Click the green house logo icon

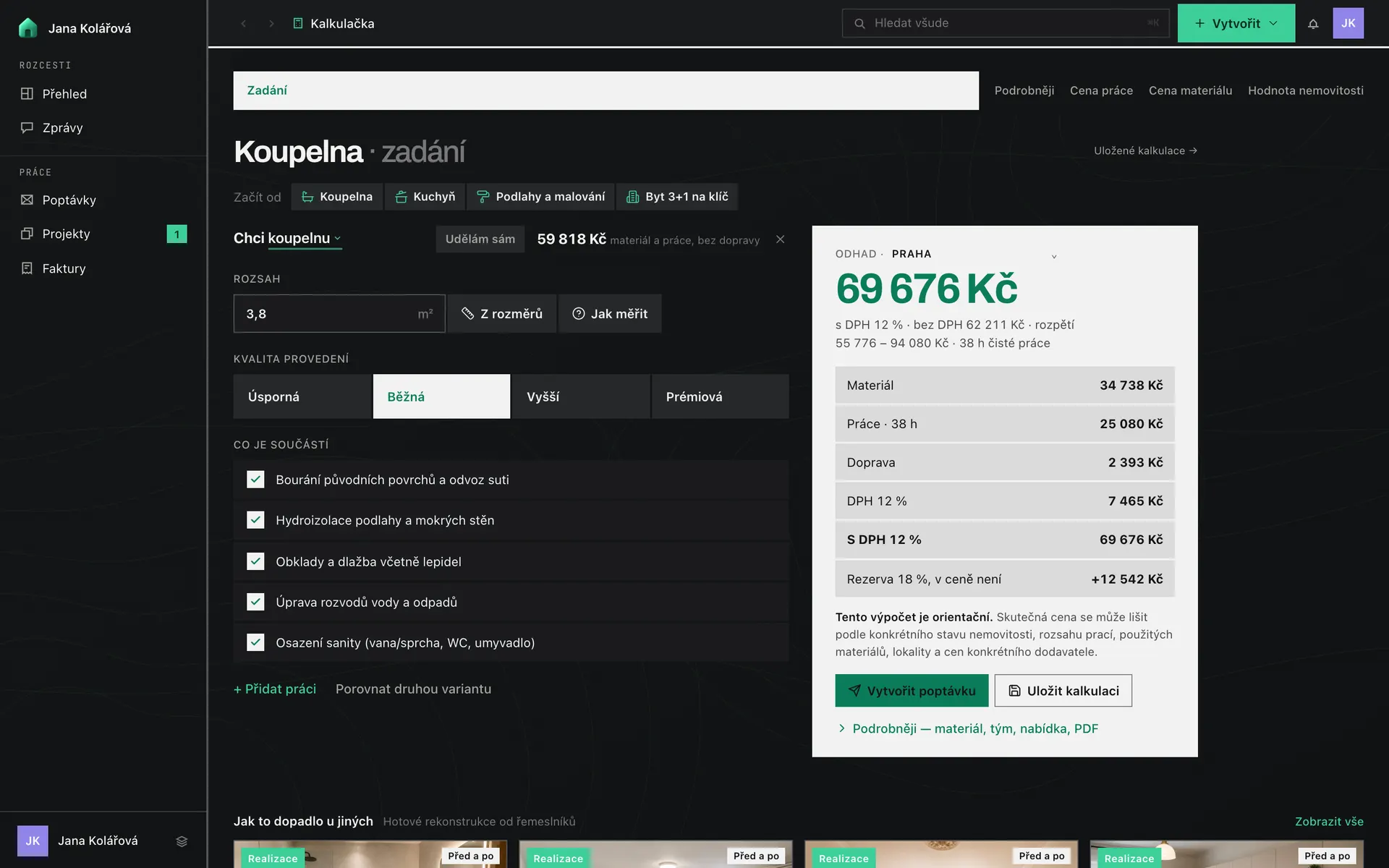pyautogui.click(x=27, y=27)
